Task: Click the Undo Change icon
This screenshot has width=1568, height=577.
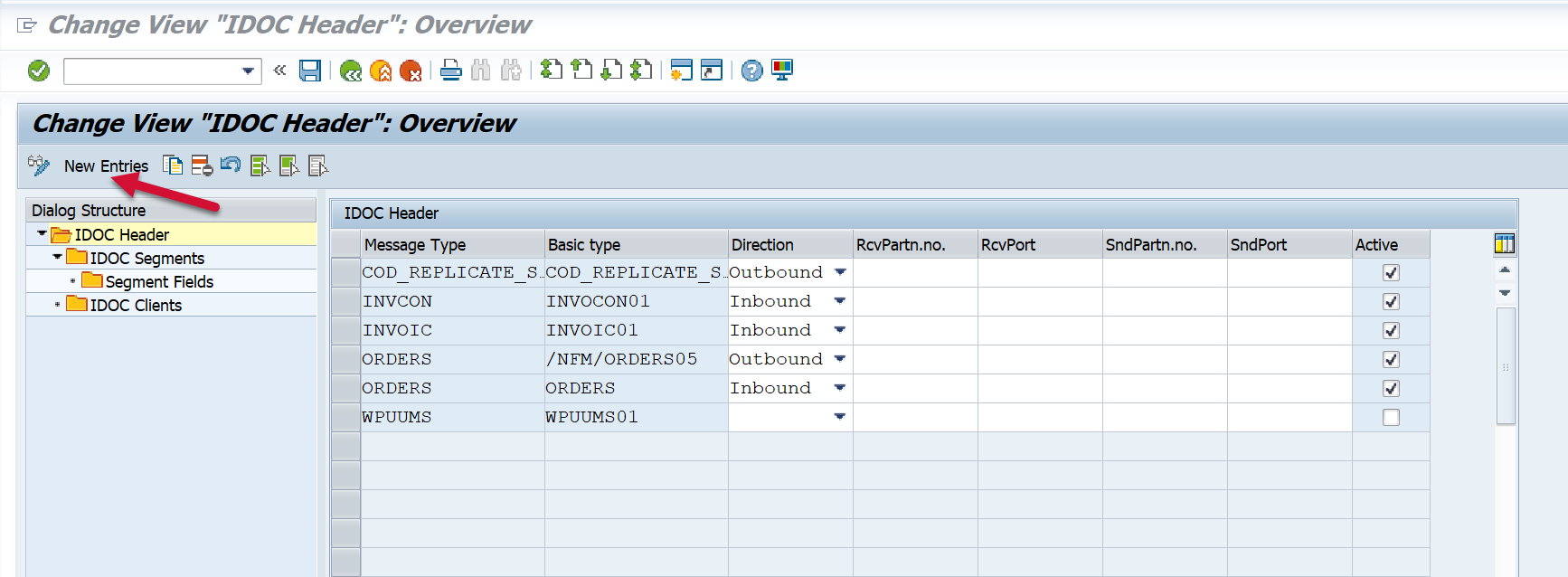Action: (x=231, y=166)
